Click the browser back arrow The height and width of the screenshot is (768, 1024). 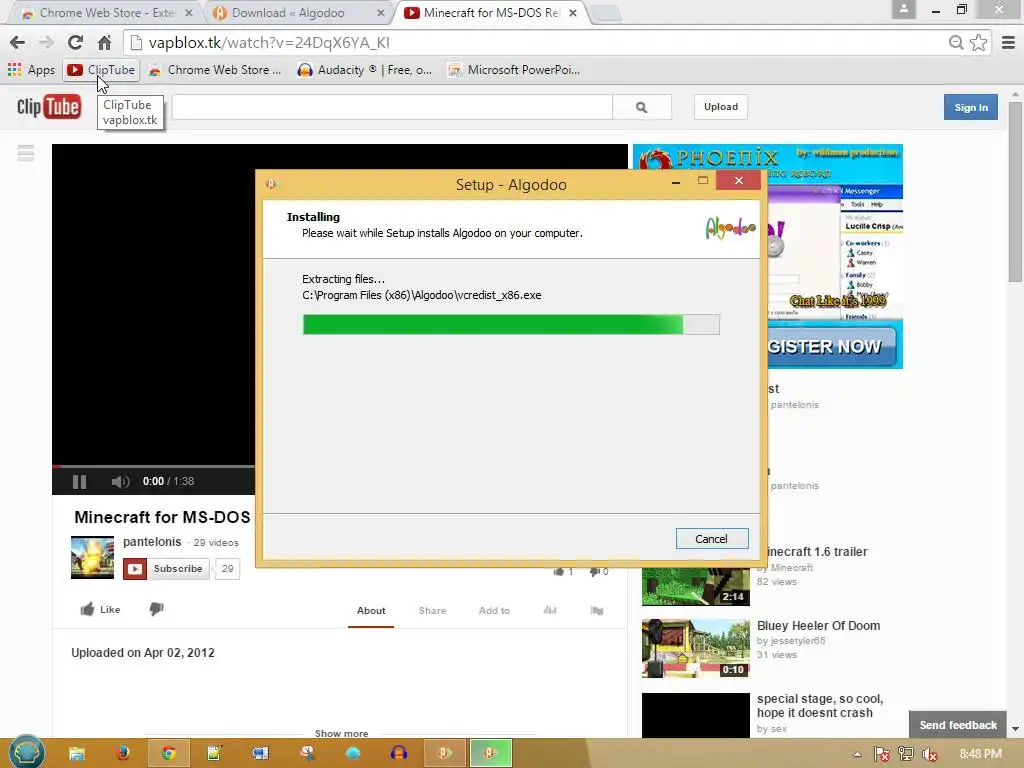click(18, 42)
